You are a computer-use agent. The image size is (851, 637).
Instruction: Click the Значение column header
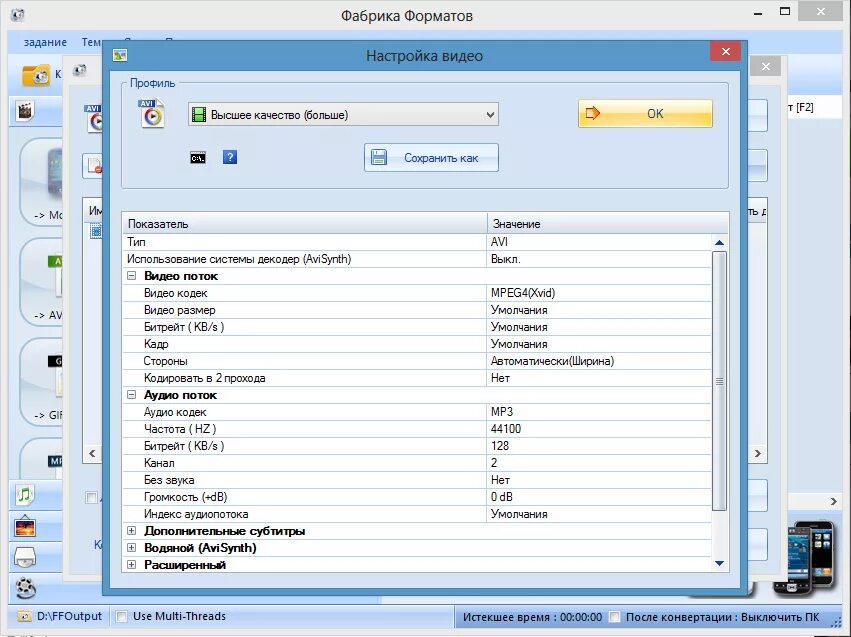point(607,224)
